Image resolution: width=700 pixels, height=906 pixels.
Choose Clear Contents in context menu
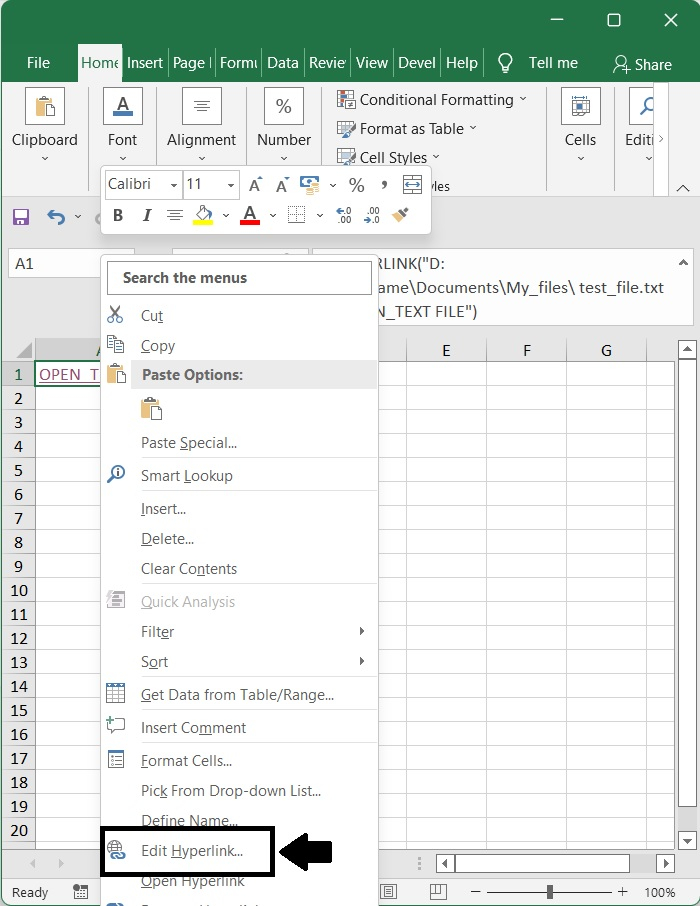(239, 569)
